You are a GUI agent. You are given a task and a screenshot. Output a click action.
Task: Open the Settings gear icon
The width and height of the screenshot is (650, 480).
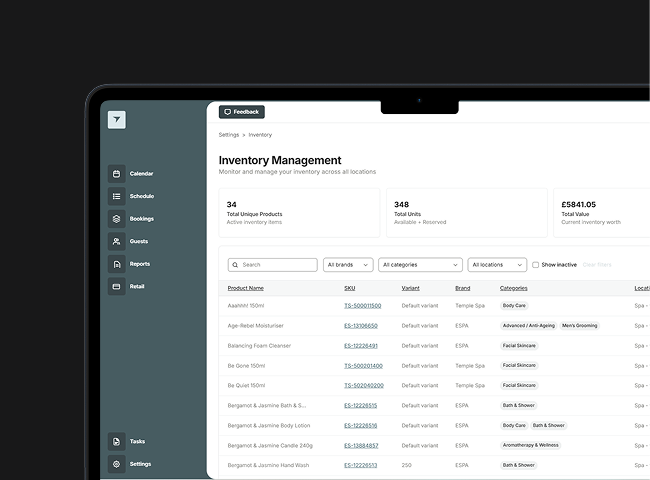click(x=116, y=464)
